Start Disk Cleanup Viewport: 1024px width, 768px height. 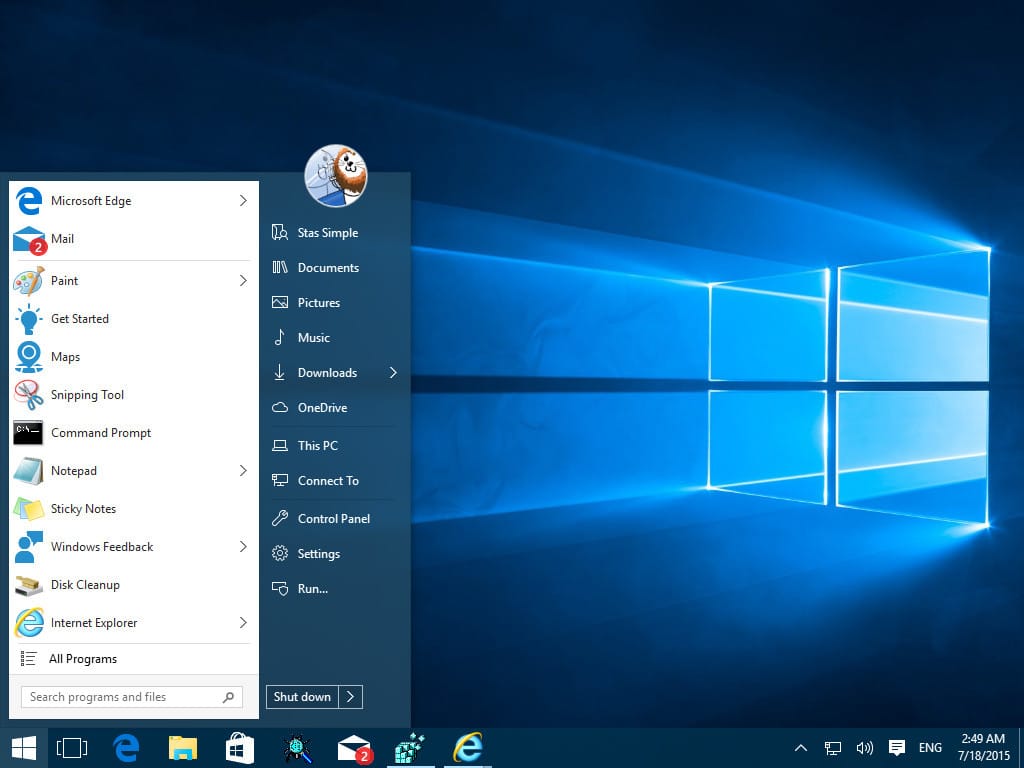85,584
